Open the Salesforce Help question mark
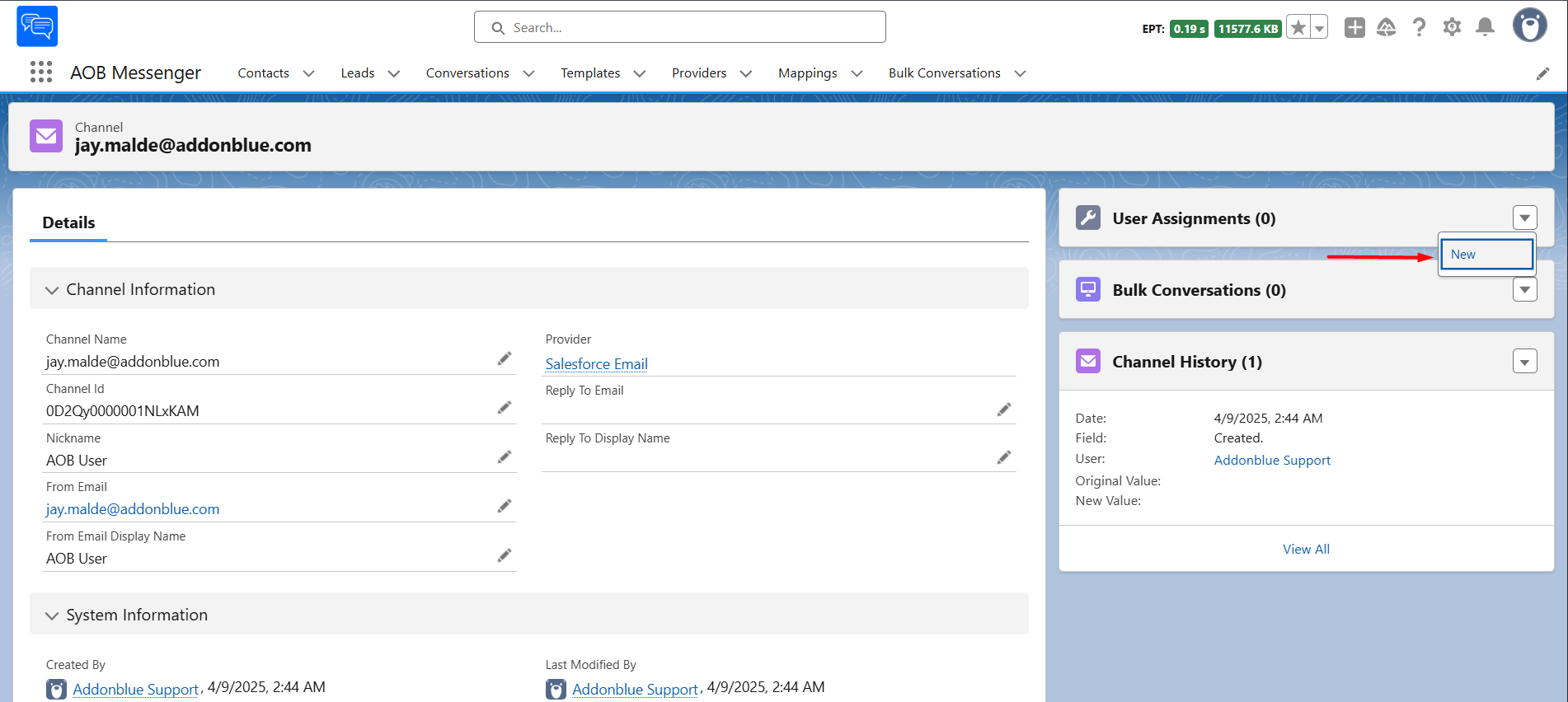Viewport: 1568px width, 702px height. (1419, 28)
